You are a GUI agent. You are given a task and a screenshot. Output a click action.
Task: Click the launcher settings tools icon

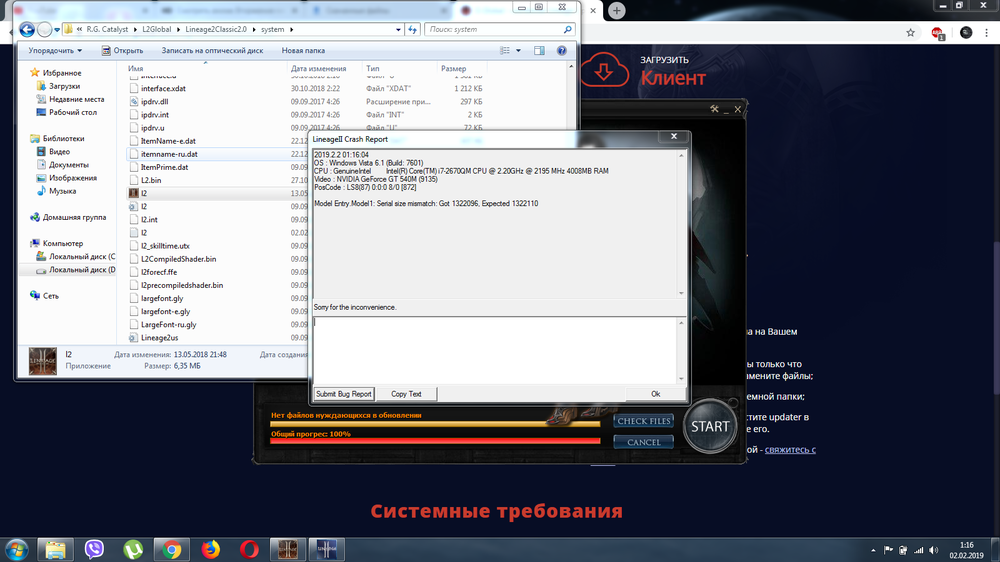715,109
